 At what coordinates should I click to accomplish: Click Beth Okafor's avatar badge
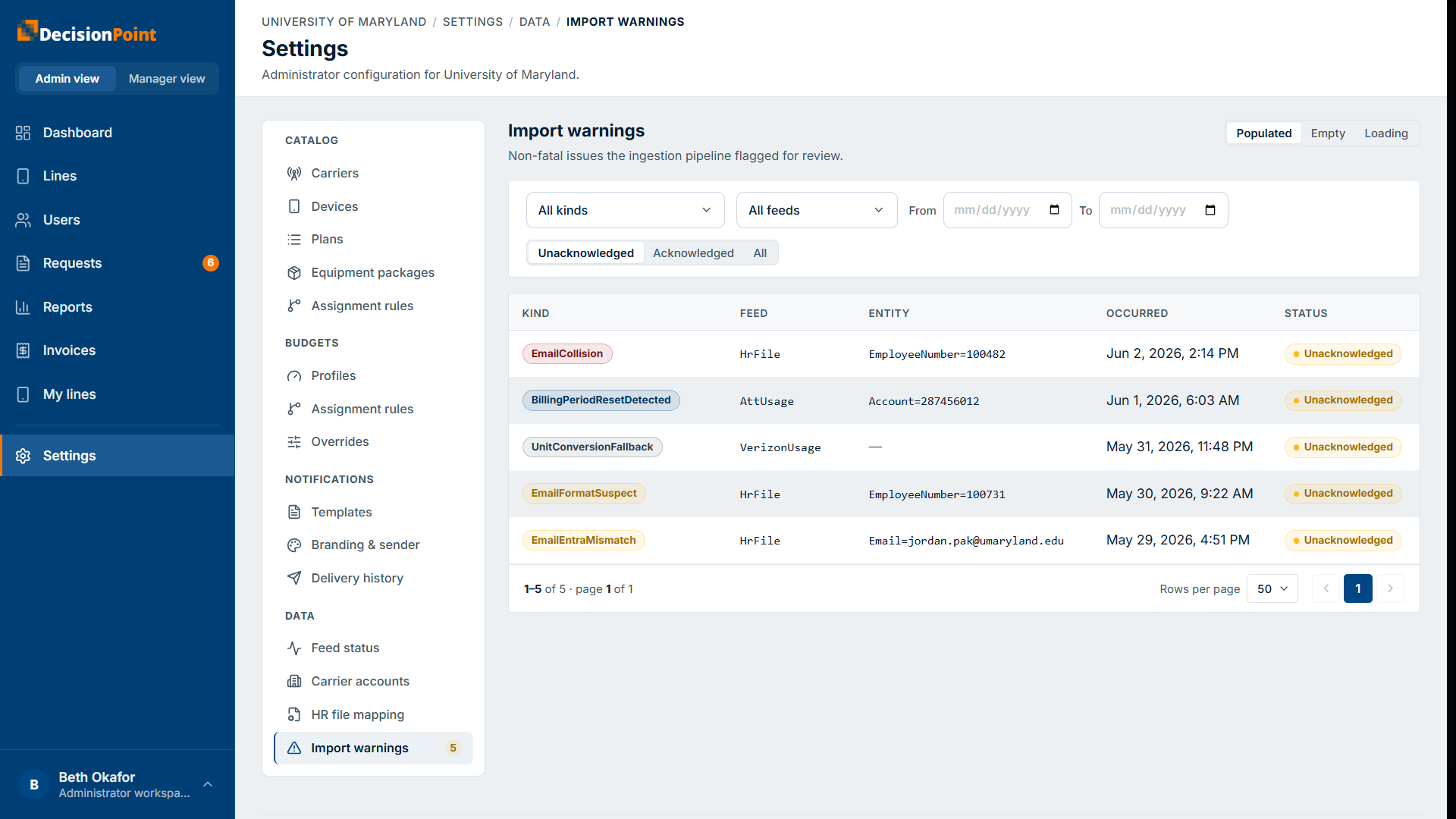(x=34, y=785)
